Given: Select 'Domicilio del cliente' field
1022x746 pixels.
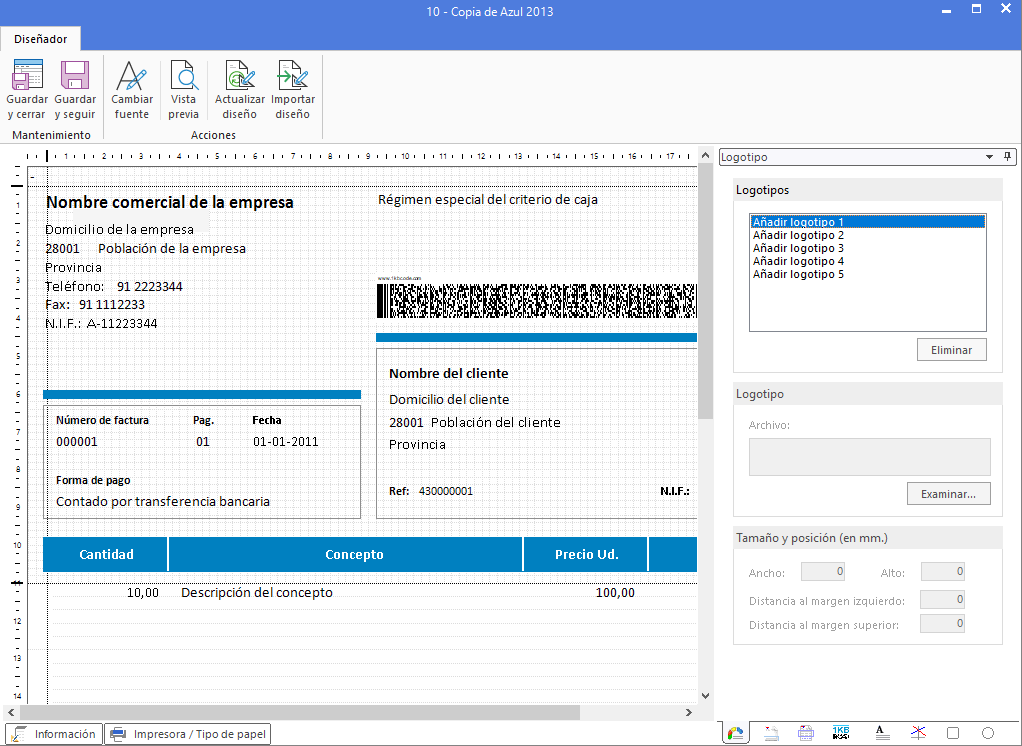Looking at the screenshot, I should click(x=449, y=399).
